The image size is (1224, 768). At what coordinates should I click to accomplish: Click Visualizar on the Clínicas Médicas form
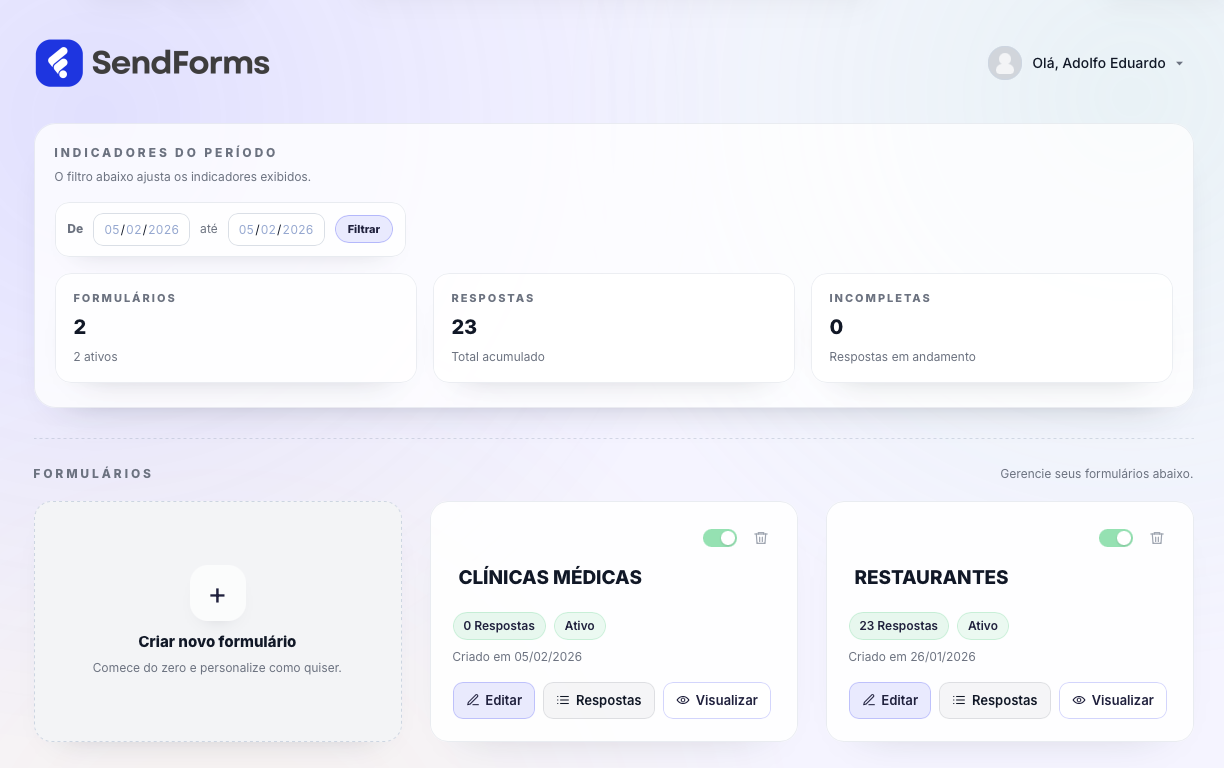pyautogui.click(x=717, y=700)
